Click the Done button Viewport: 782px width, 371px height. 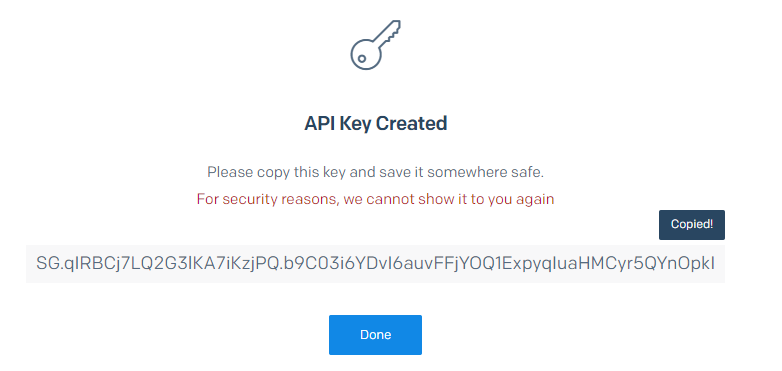(x=375, y=335)
